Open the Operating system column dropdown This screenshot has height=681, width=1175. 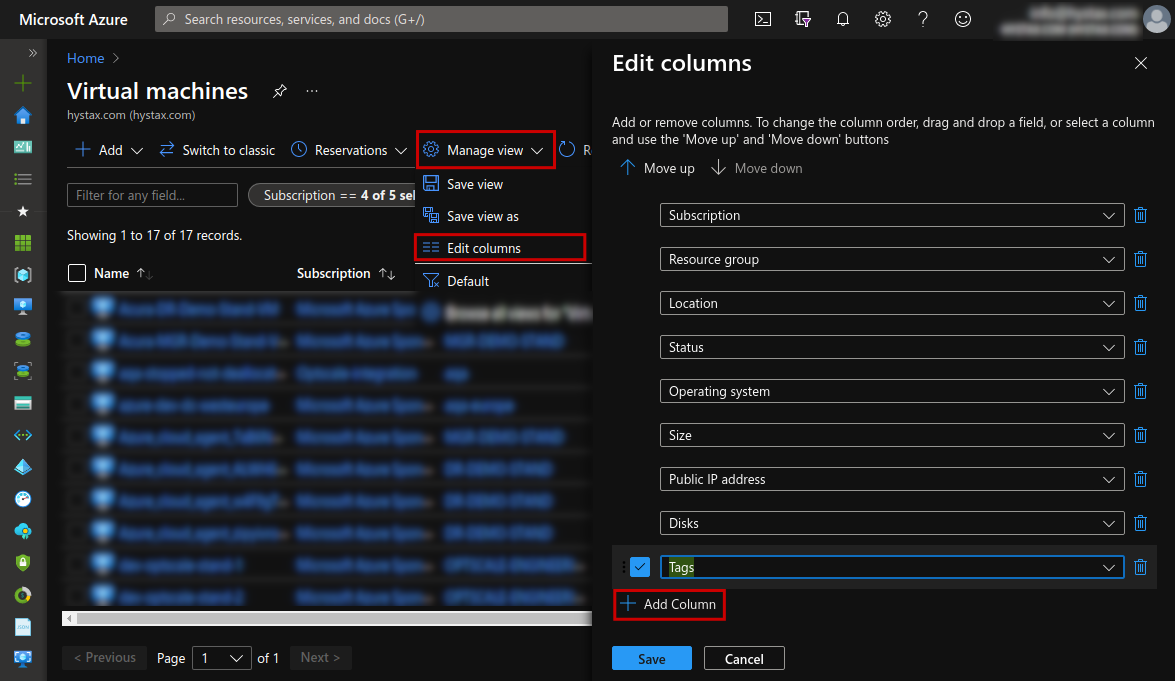pos(892,392)
